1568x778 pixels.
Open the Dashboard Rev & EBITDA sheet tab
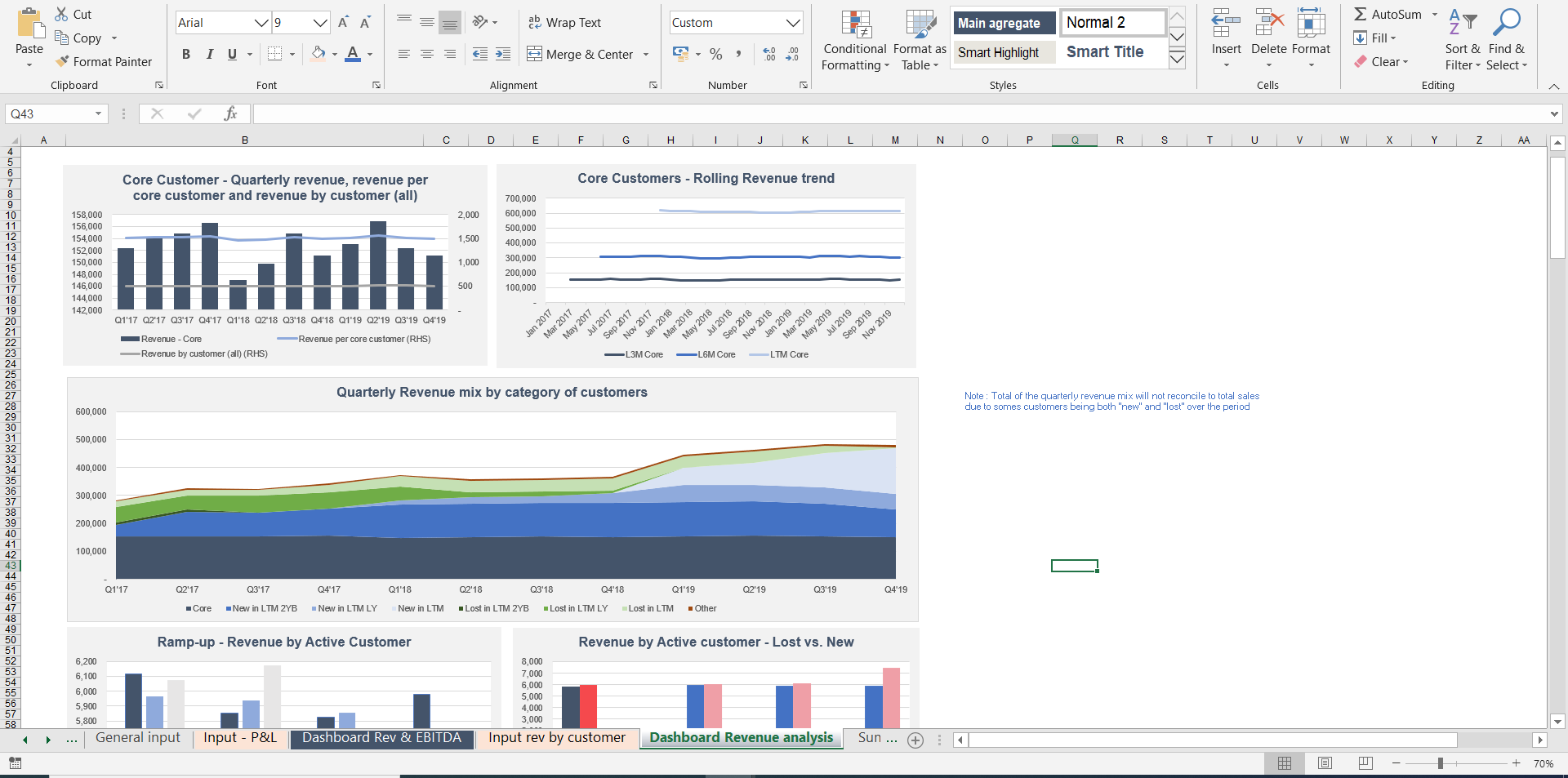click(381, 738)
